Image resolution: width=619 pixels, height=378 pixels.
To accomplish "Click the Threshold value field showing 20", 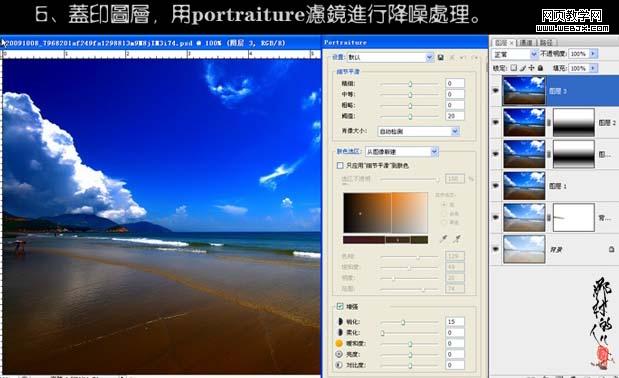I will coord(455,116).
